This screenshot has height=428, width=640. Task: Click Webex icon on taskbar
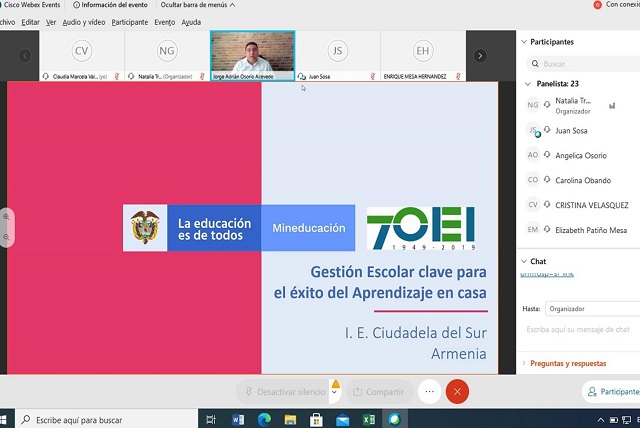pyautogui.click(x=395, y=419)
